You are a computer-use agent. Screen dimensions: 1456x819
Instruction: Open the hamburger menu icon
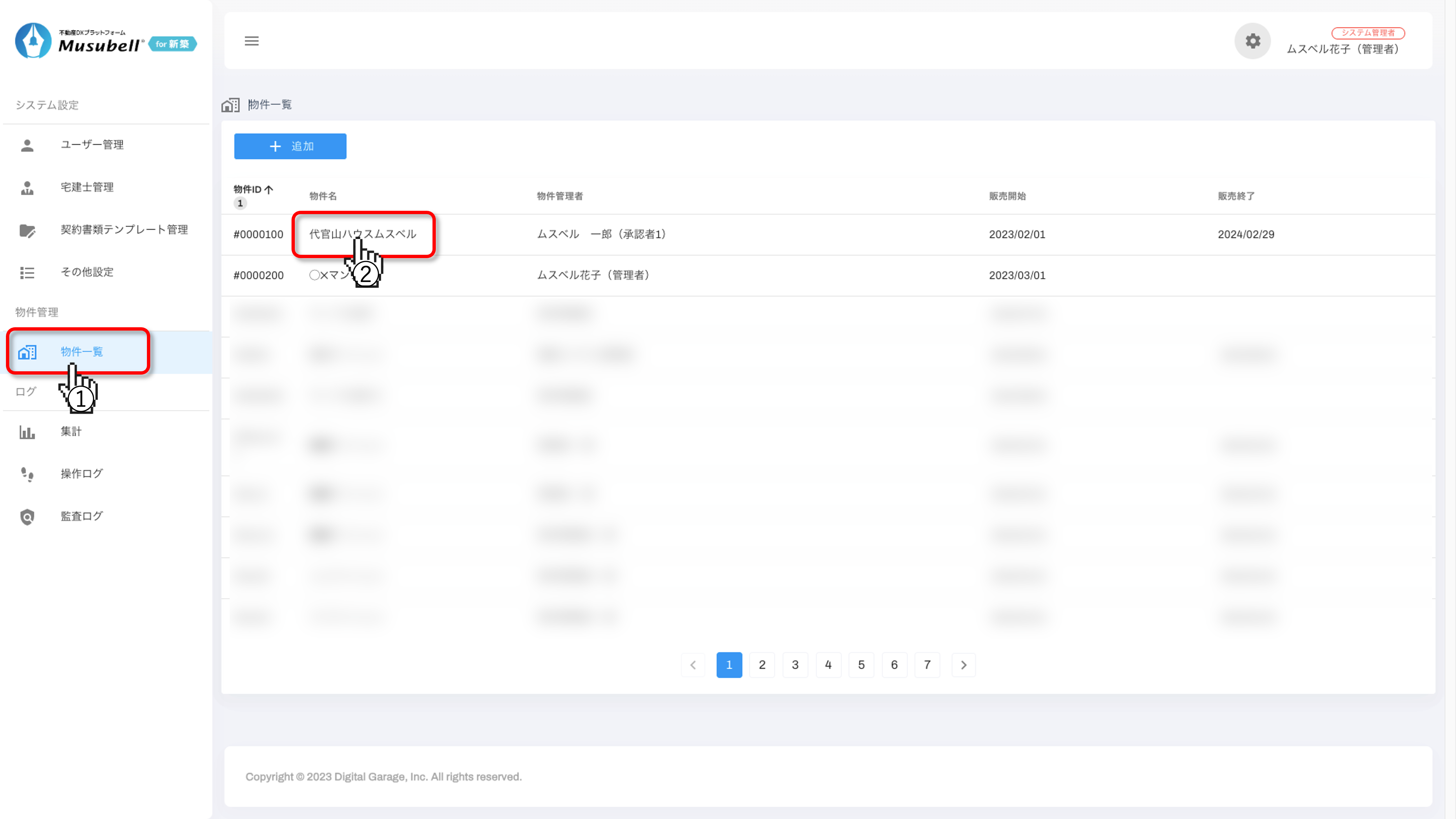click(251, 41)
